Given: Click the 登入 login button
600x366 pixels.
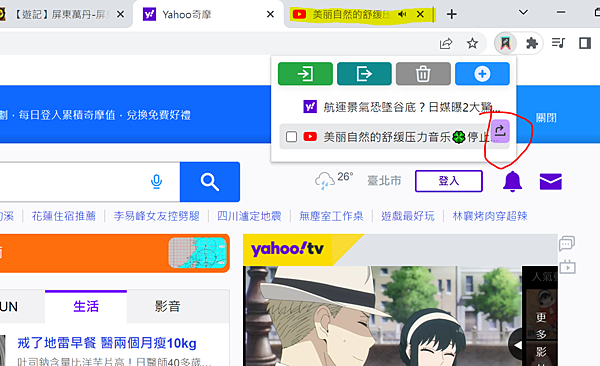Looking at the screenshot, I should (x=448, y=181).
